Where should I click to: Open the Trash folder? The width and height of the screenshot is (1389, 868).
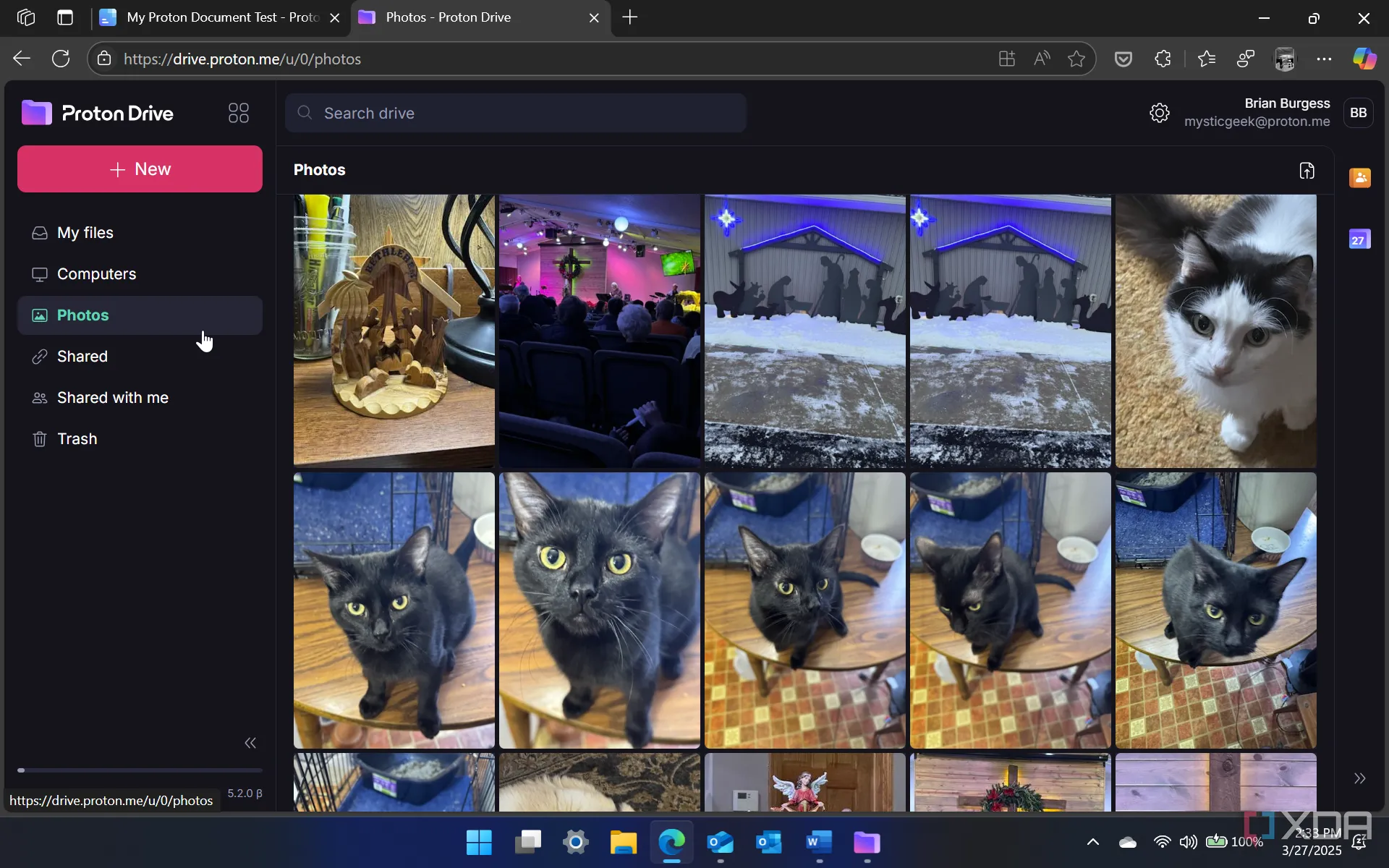coord(140,439)
